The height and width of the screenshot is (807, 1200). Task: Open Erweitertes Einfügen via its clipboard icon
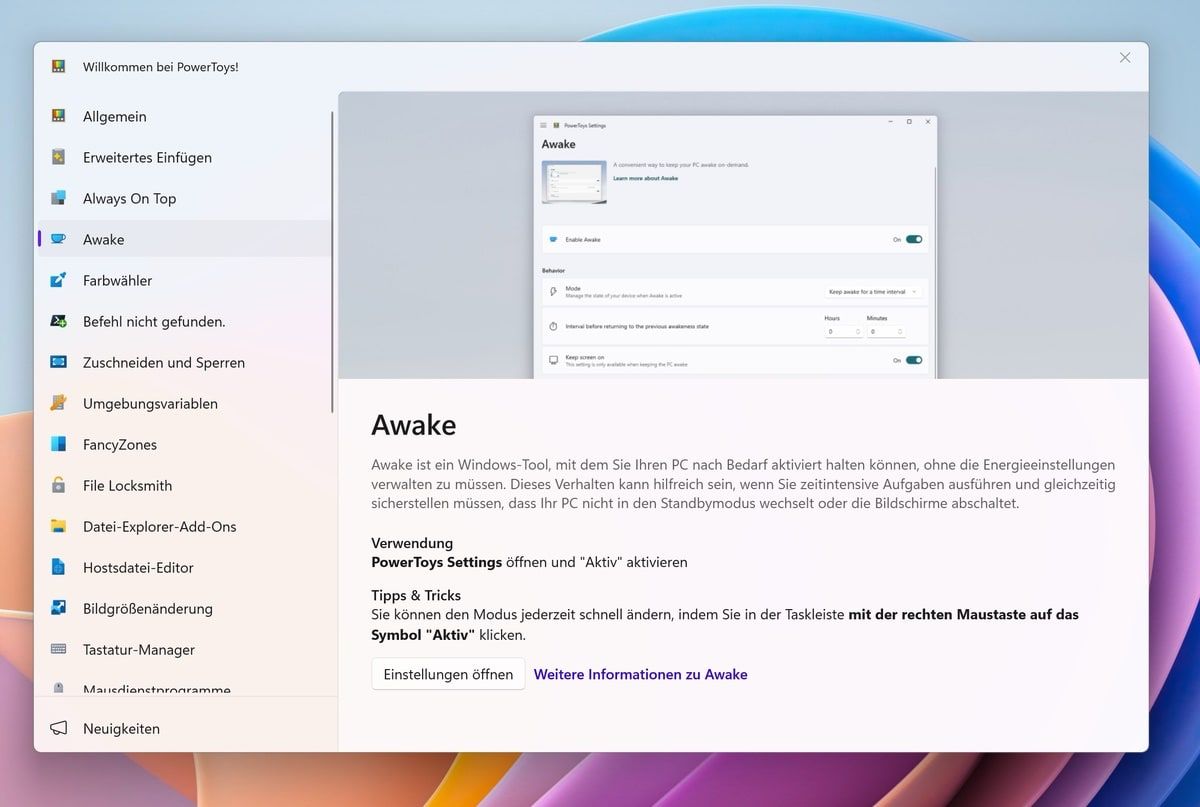tap(59, 157)
